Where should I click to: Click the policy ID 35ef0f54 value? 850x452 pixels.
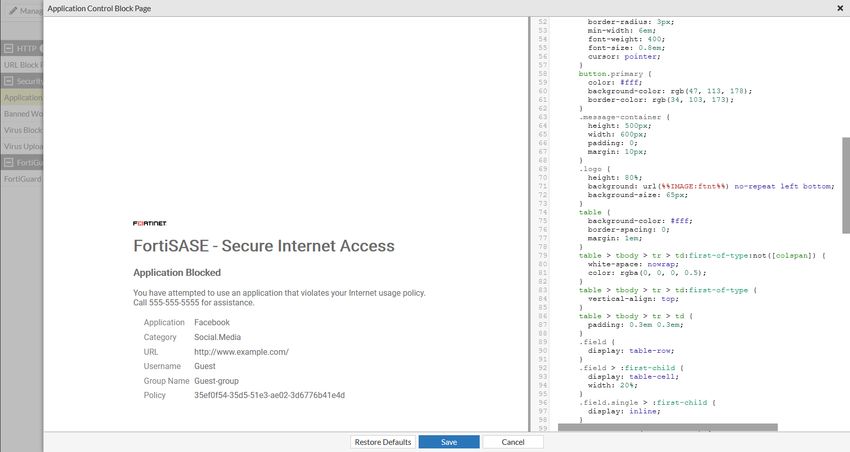tap(269, 395)
